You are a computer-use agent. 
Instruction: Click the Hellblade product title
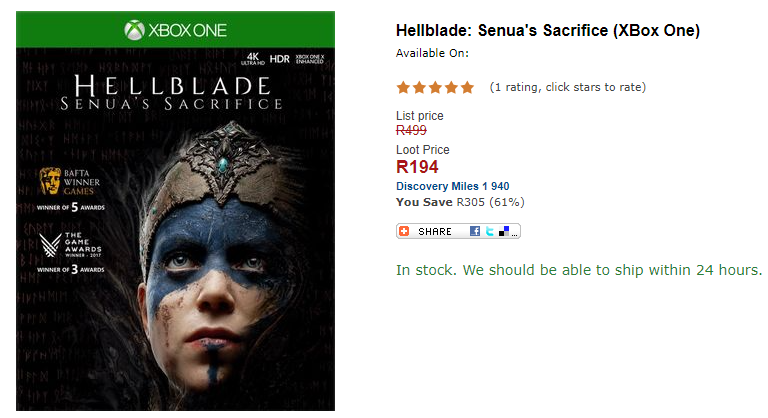[x=547, y=31]
